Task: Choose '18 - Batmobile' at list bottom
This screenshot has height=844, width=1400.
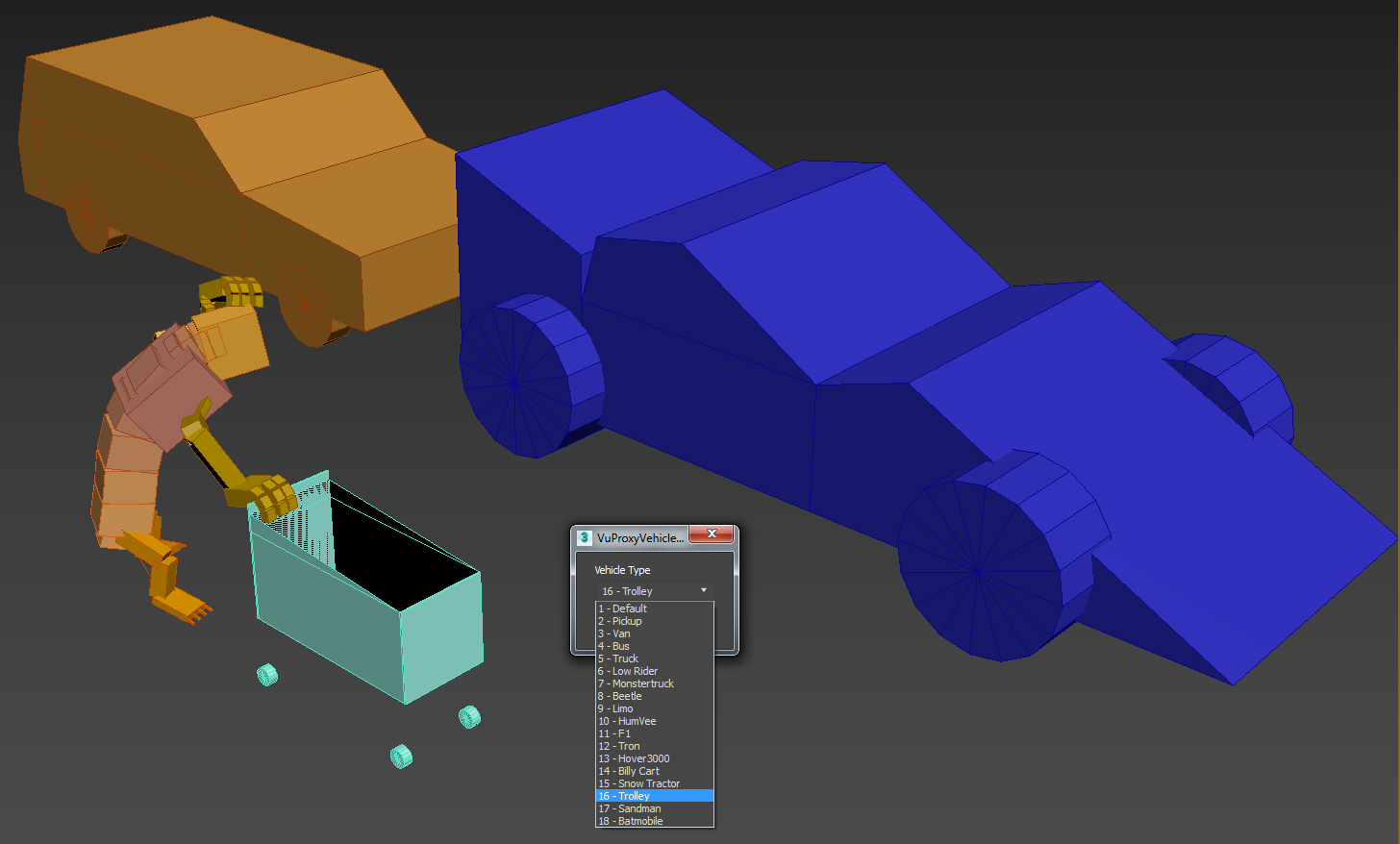Action: coord(631,821)
